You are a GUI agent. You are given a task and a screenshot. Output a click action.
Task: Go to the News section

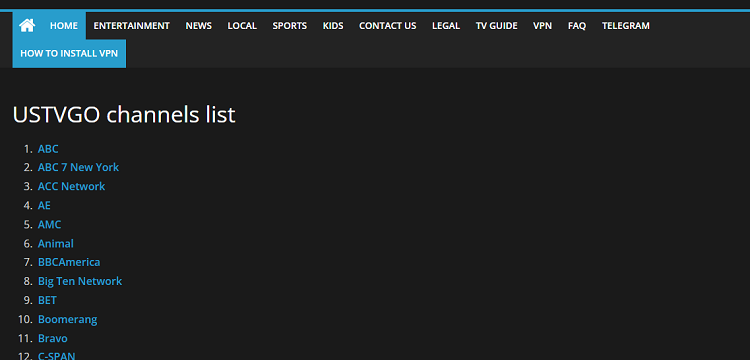point(199,26)
